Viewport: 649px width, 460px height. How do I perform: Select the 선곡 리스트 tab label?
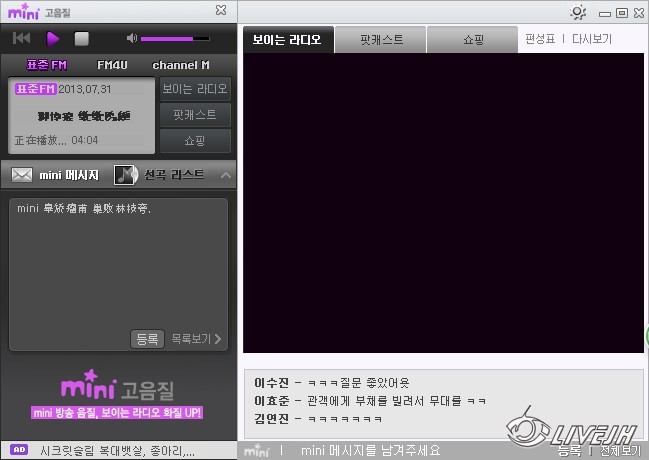tap(174, 175)
